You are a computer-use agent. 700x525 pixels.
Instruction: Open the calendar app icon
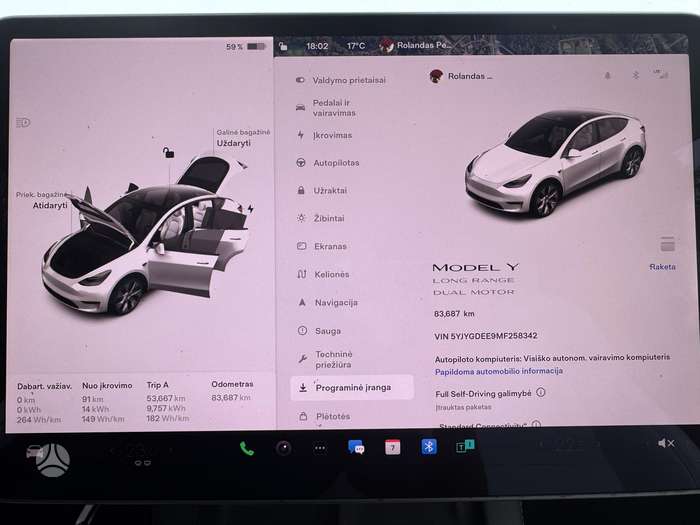tap(392, 447)
